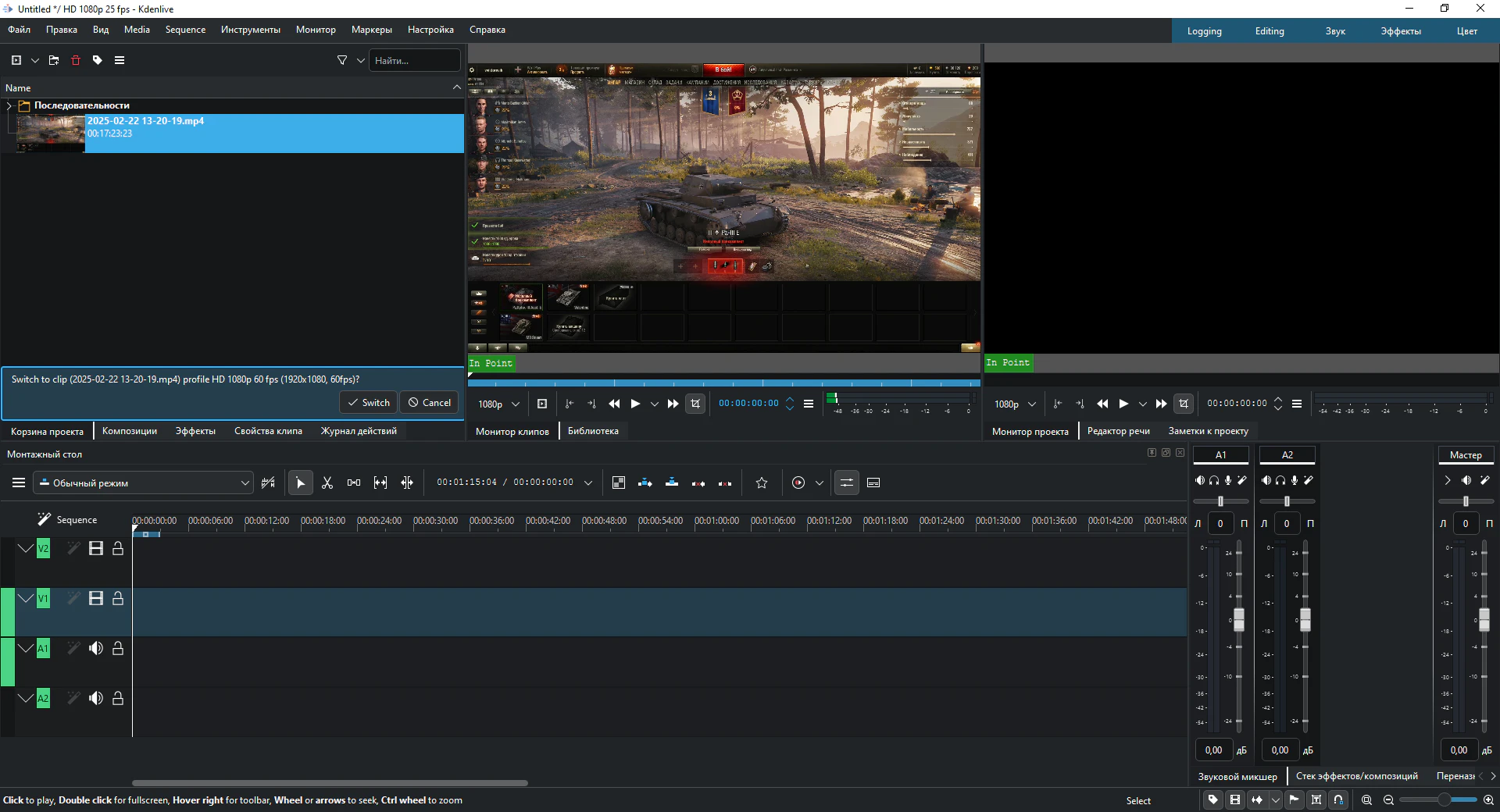Cancel the profile switch prompt
The image size is (1500, 812).
tap(430, 403)
